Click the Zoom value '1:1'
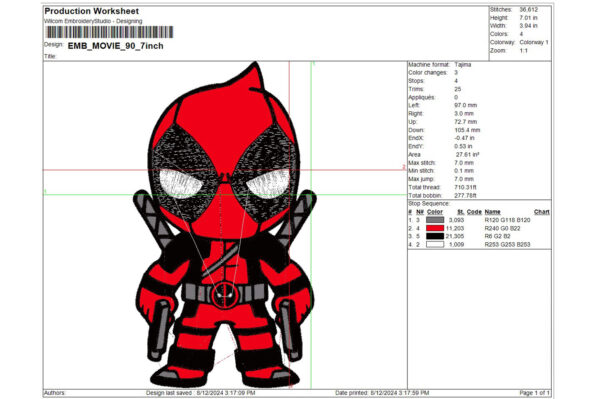 pyautogui.click(x=523, y=50)
